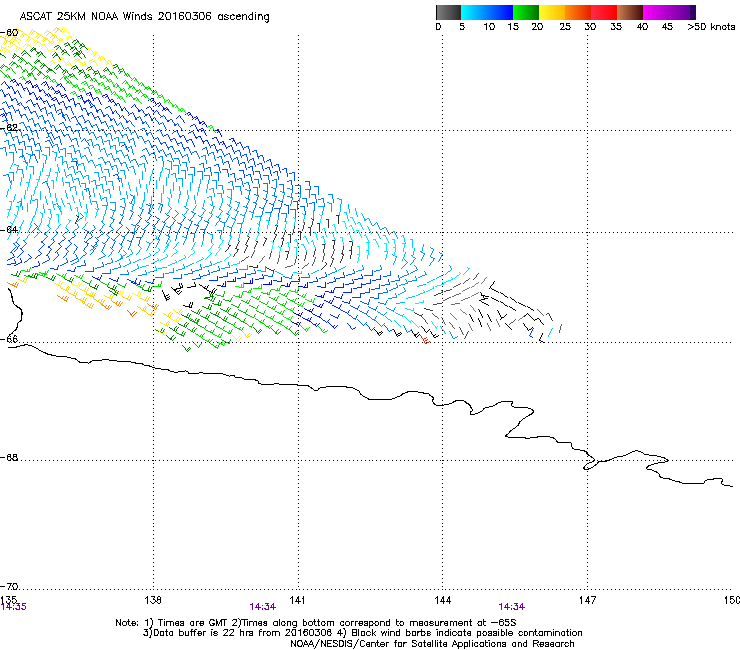This screenshot has height=650, width=740.
Task: Click the '144' longitude label
Action: 443,600
